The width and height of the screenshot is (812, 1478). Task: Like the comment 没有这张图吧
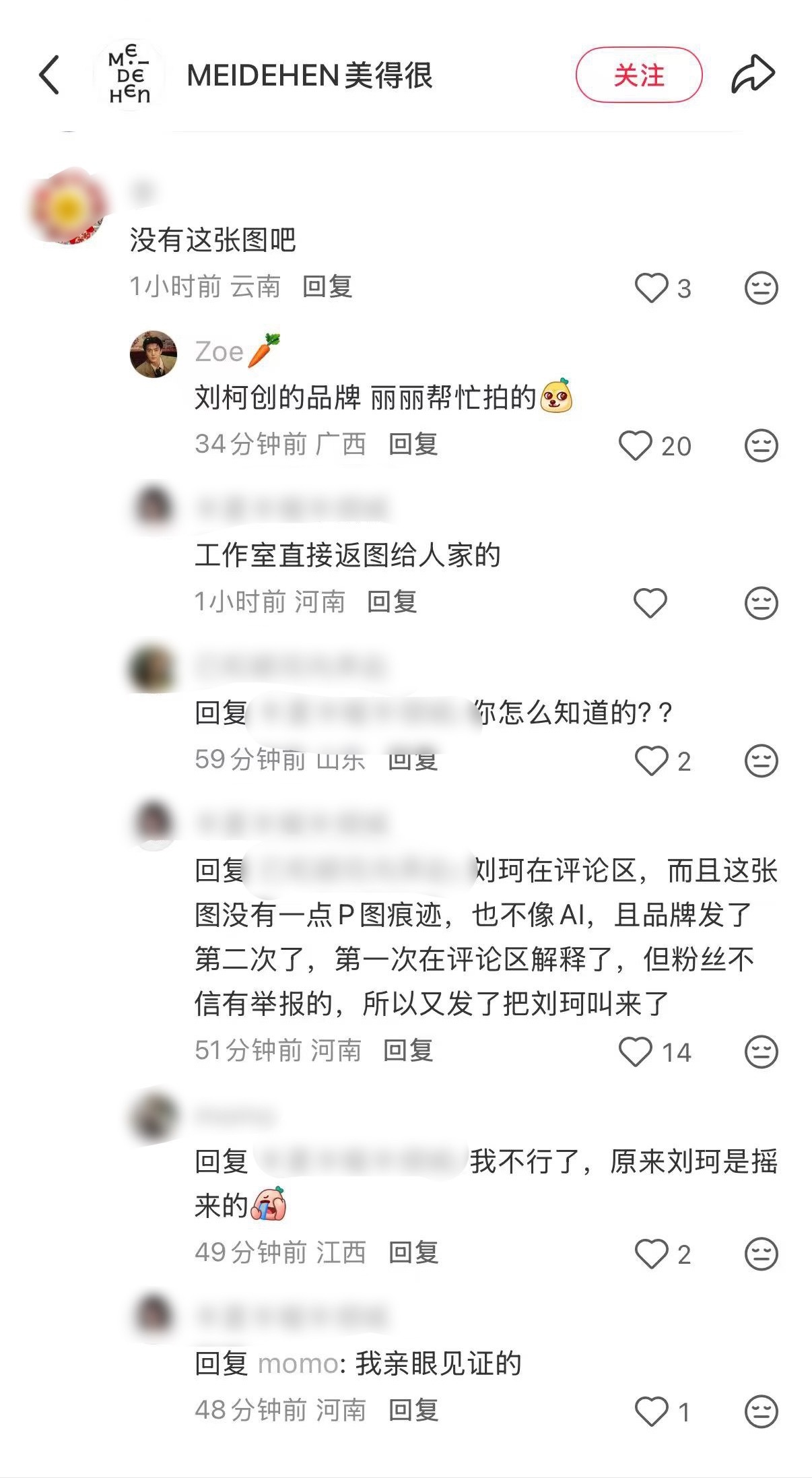[651, 288]
